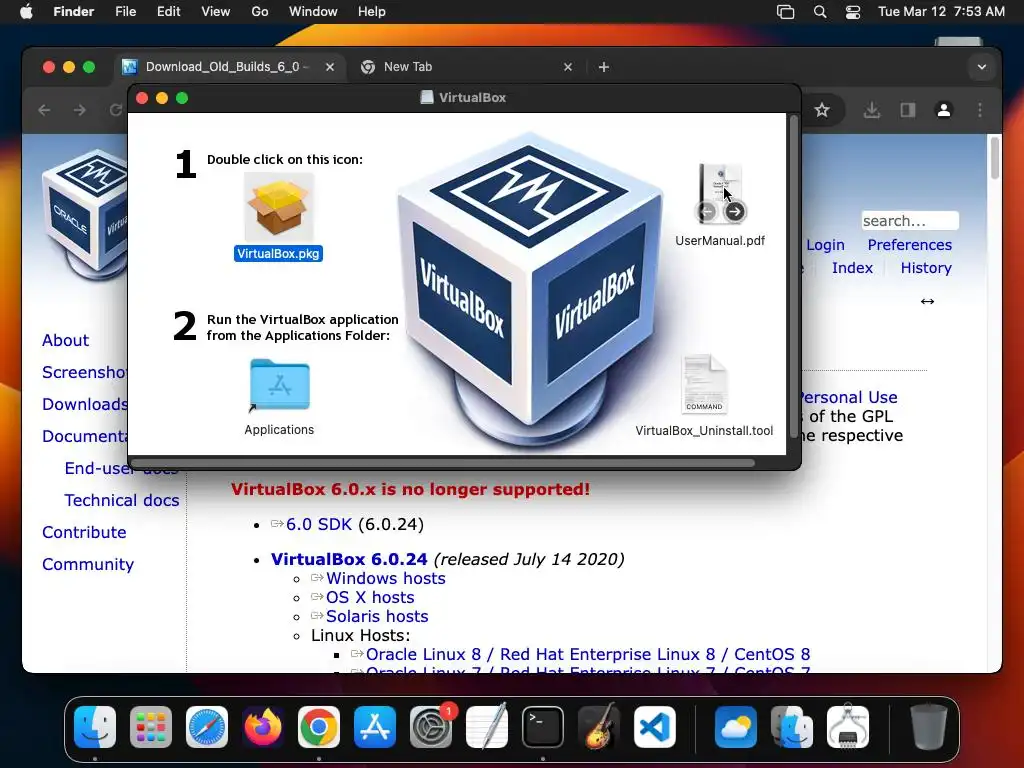Click the previous-page arrow on UserManual preview
The image size is (1024, 768).
pos(707,212)
